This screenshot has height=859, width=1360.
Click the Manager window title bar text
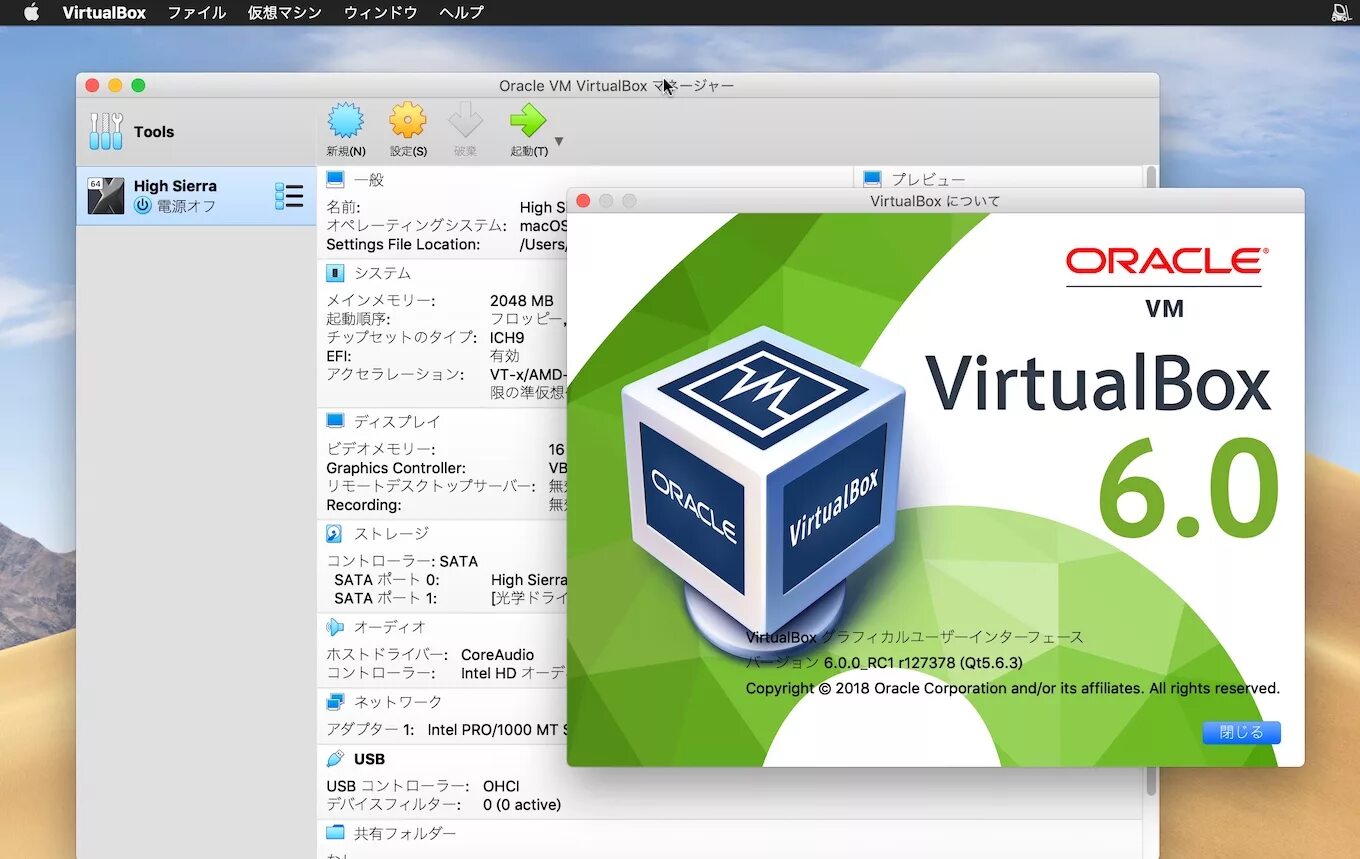click(x=617, y=86)
